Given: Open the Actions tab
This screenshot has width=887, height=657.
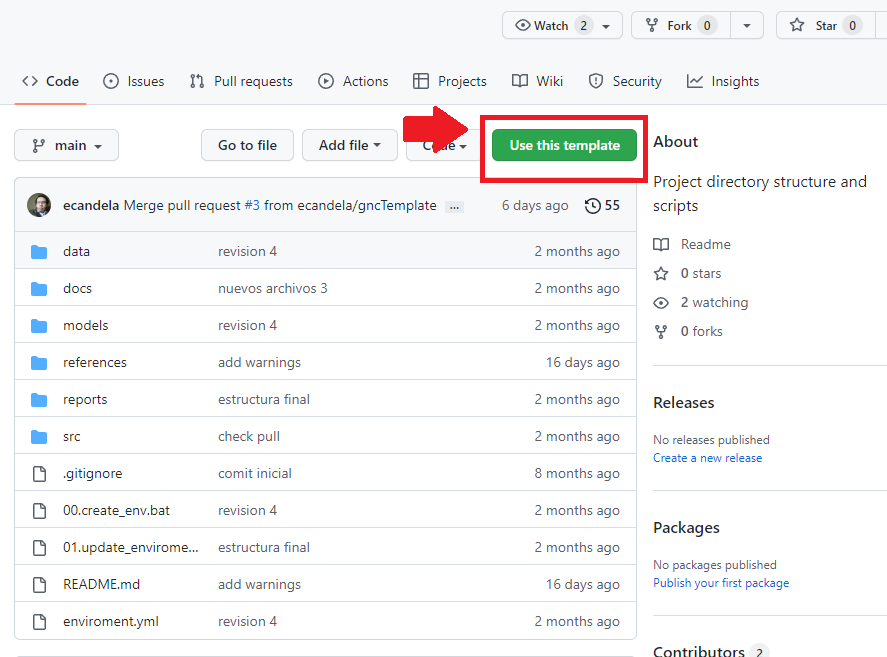Looking at the screenshot, I should tap(353, 81).
